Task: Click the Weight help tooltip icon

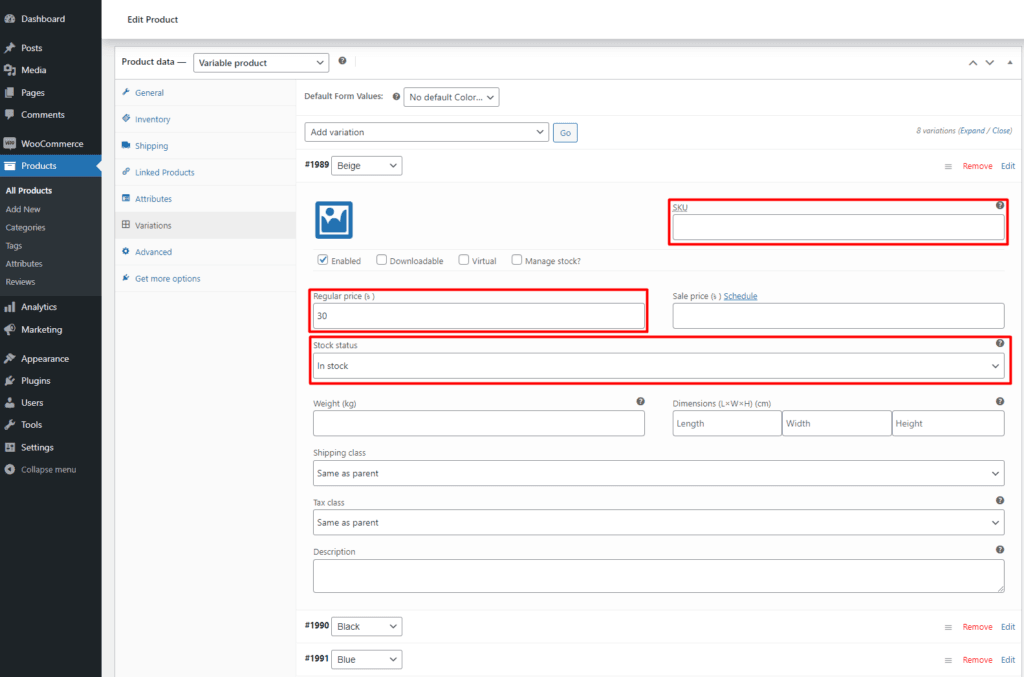Action: [x=640, y=402]
